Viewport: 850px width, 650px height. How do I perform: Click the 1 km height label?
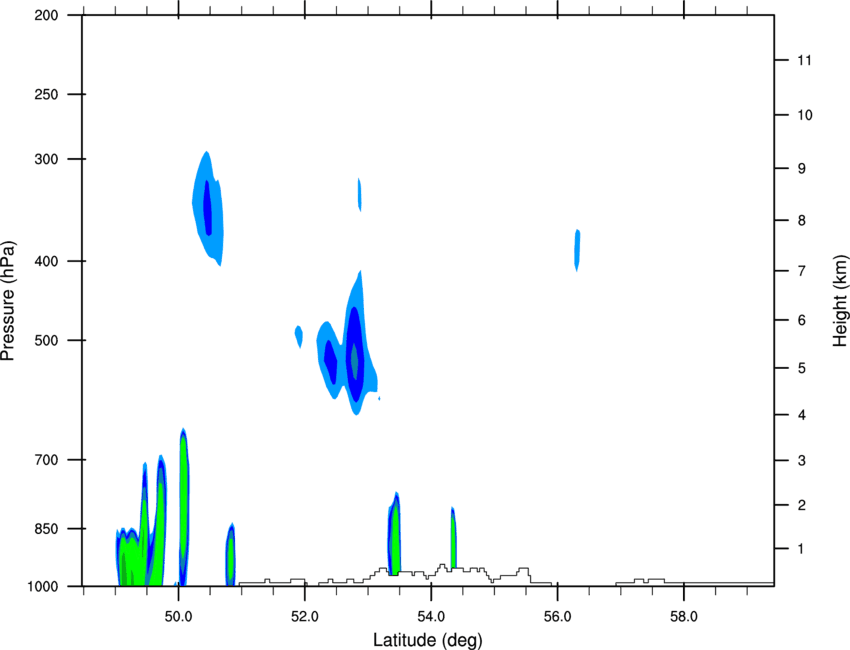click(x=801, y=549)
